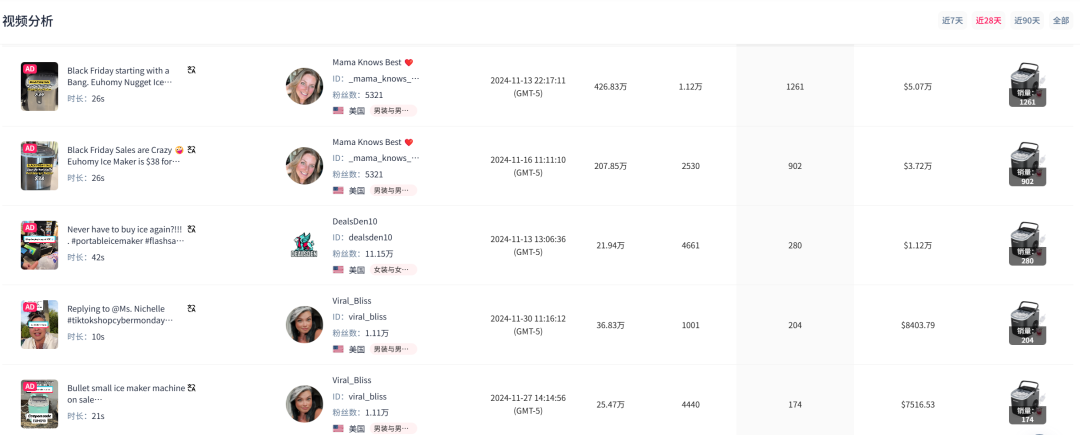Translate the "Bullet small ice maker machine" title
Image resolution: width=1080 pixels, height=435 pixels.
191,387
